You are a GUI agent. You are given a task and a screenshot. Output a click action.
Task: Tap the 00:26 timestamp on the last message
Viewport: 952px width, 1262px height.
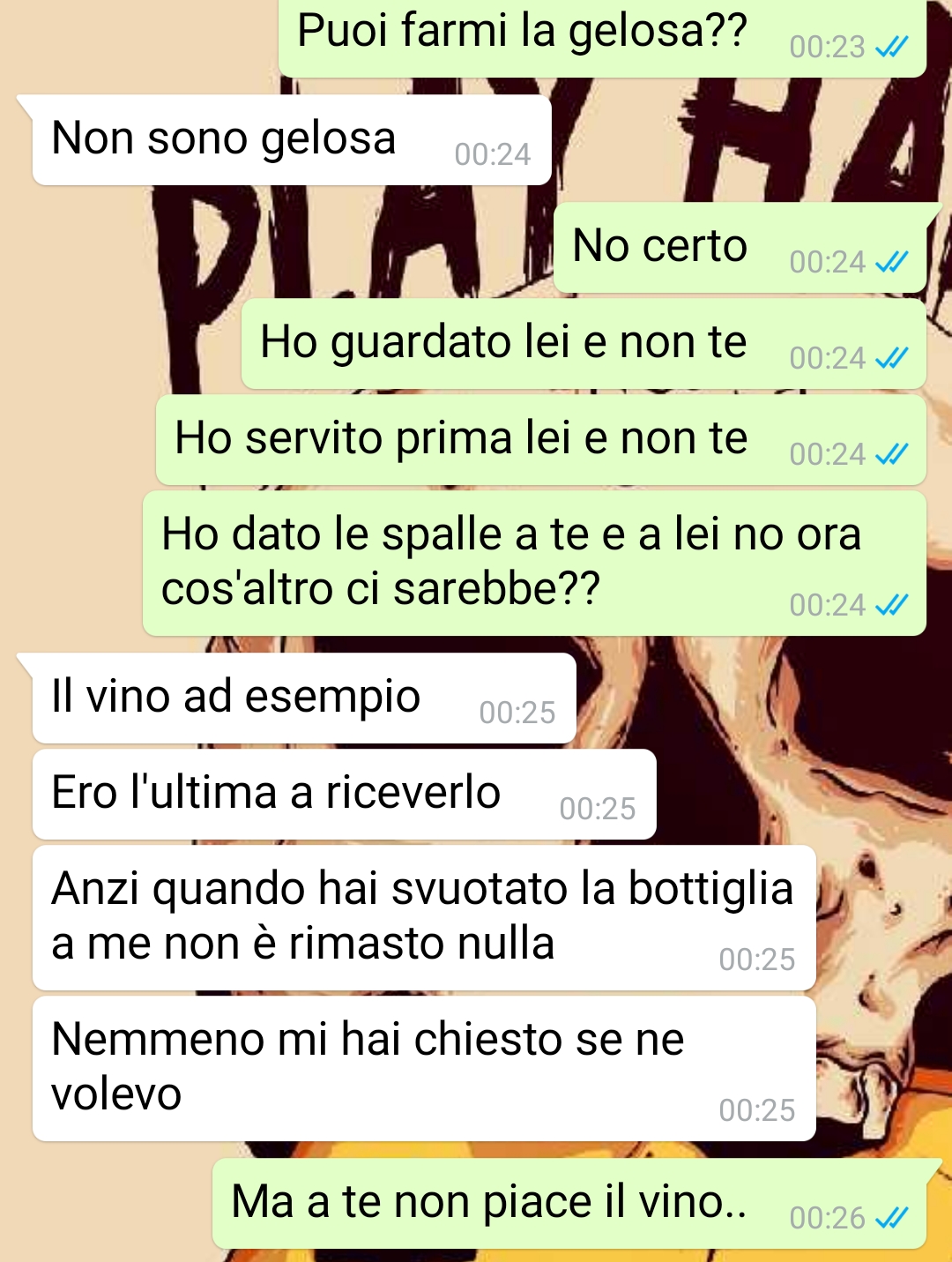827,1218
